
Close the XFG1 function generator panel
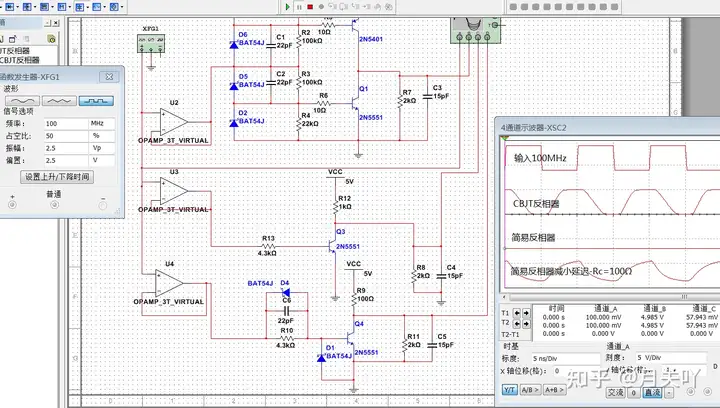click(x=109, y=77)
